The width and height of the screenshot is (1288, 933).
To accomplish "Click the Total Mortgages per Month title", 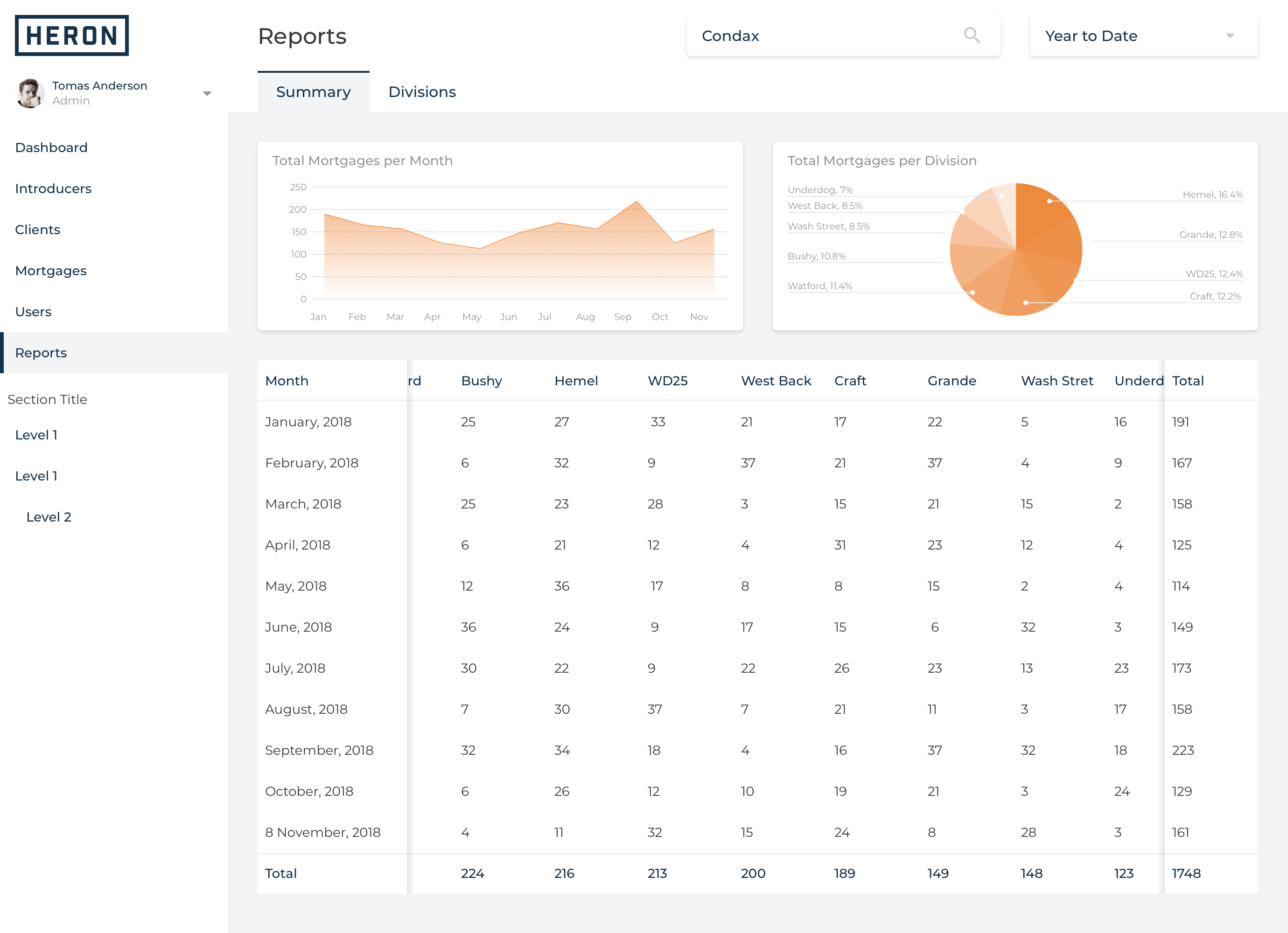I will [x=362, y=160].
